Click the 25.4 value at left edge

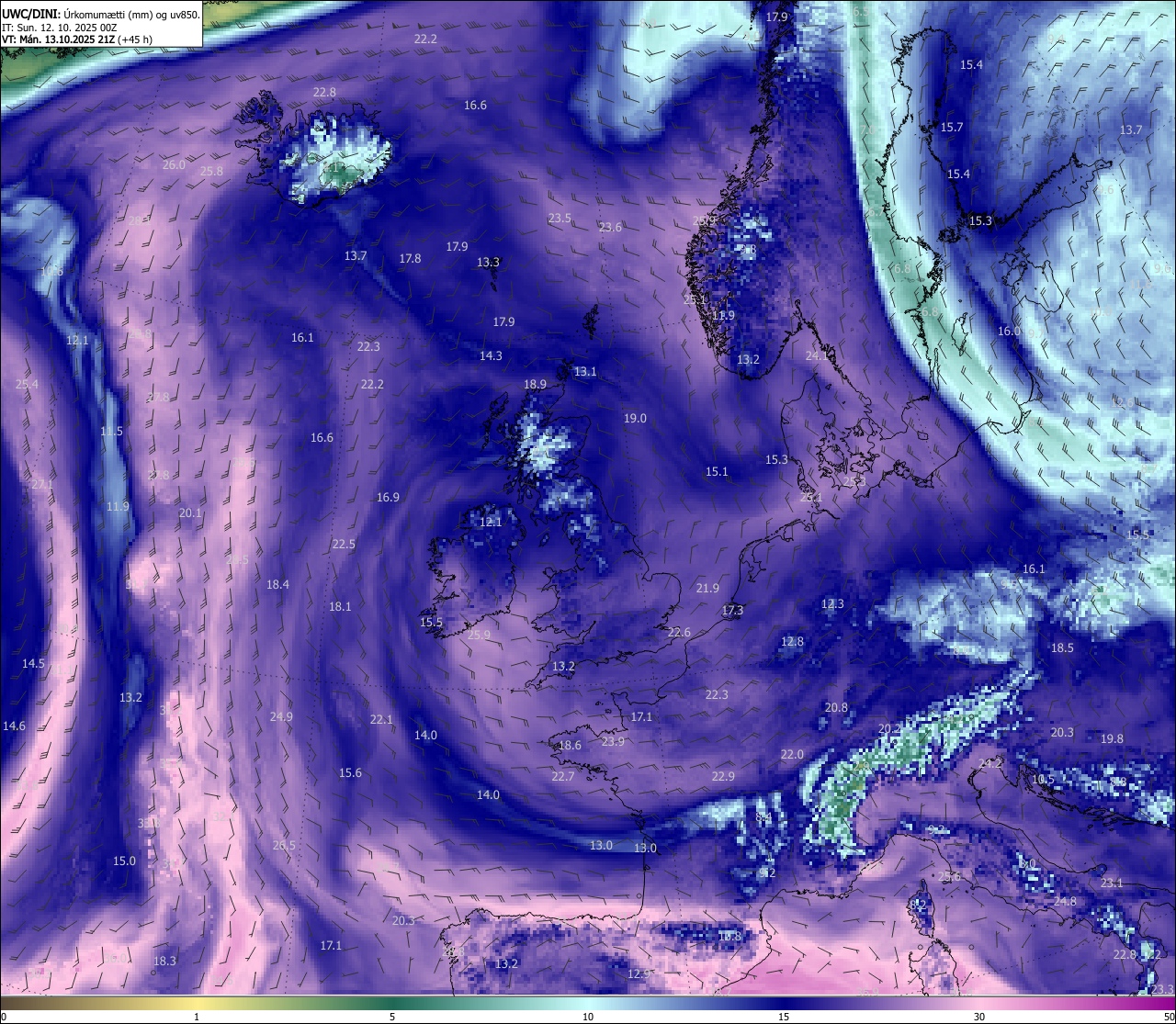[x=27, y=385]
